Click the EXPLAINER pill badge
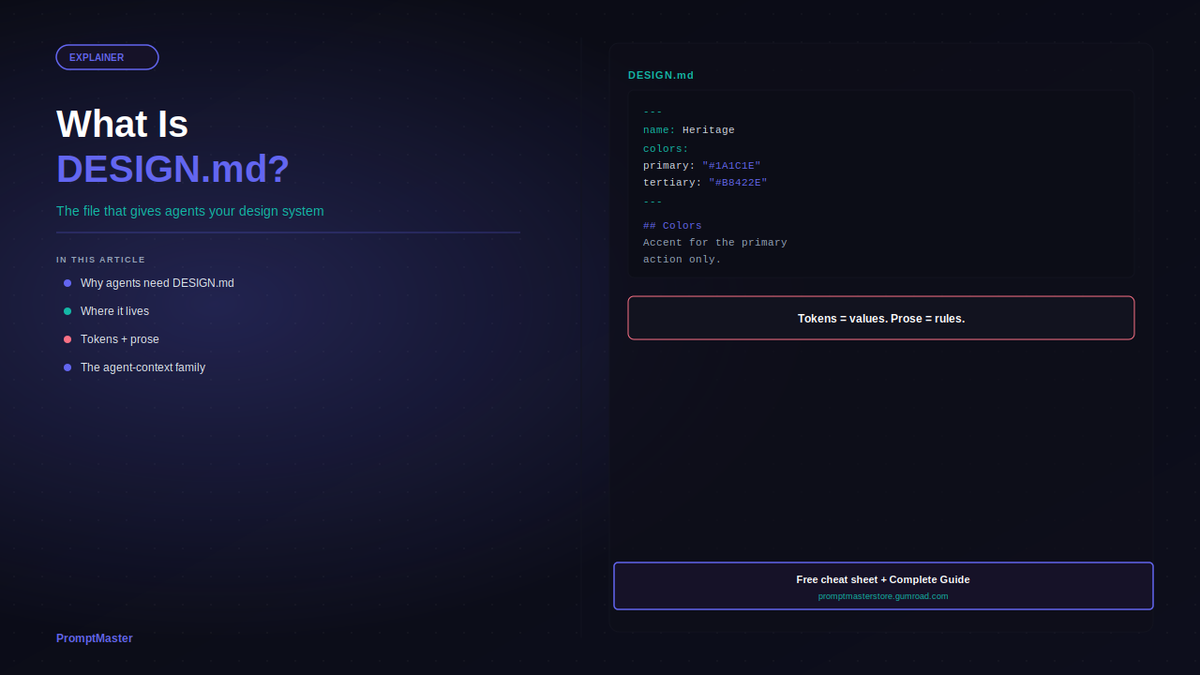Screen dimensions: 1200x675 tap(107, 57)
